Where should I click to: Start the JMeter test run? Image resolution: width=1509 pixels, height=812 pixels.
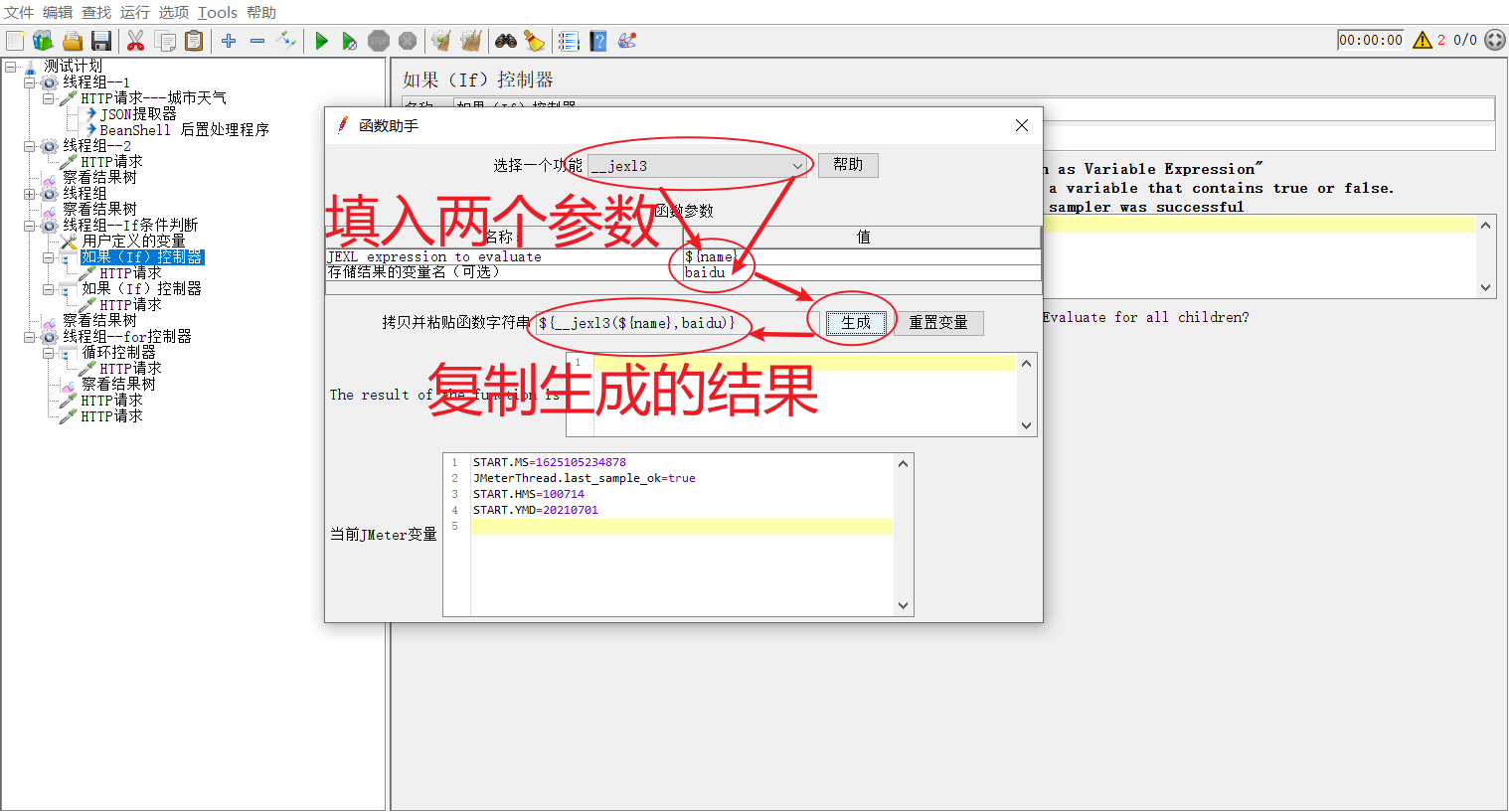[x=320, y=41]
